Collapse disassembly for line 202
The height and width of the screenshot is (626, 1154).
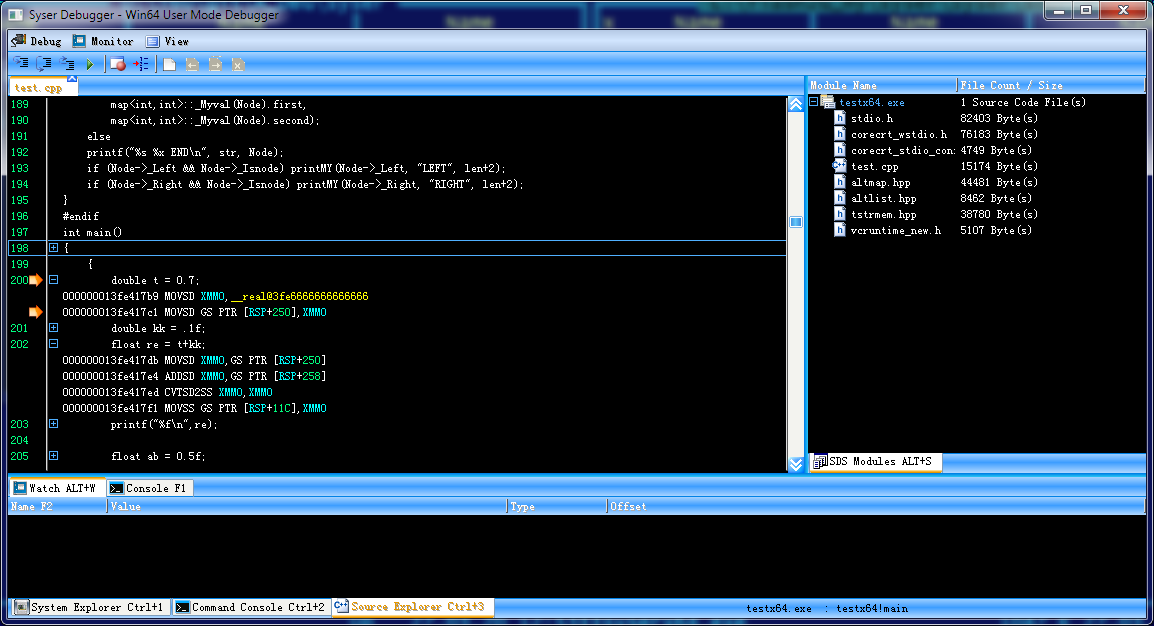tap(53, 344)
